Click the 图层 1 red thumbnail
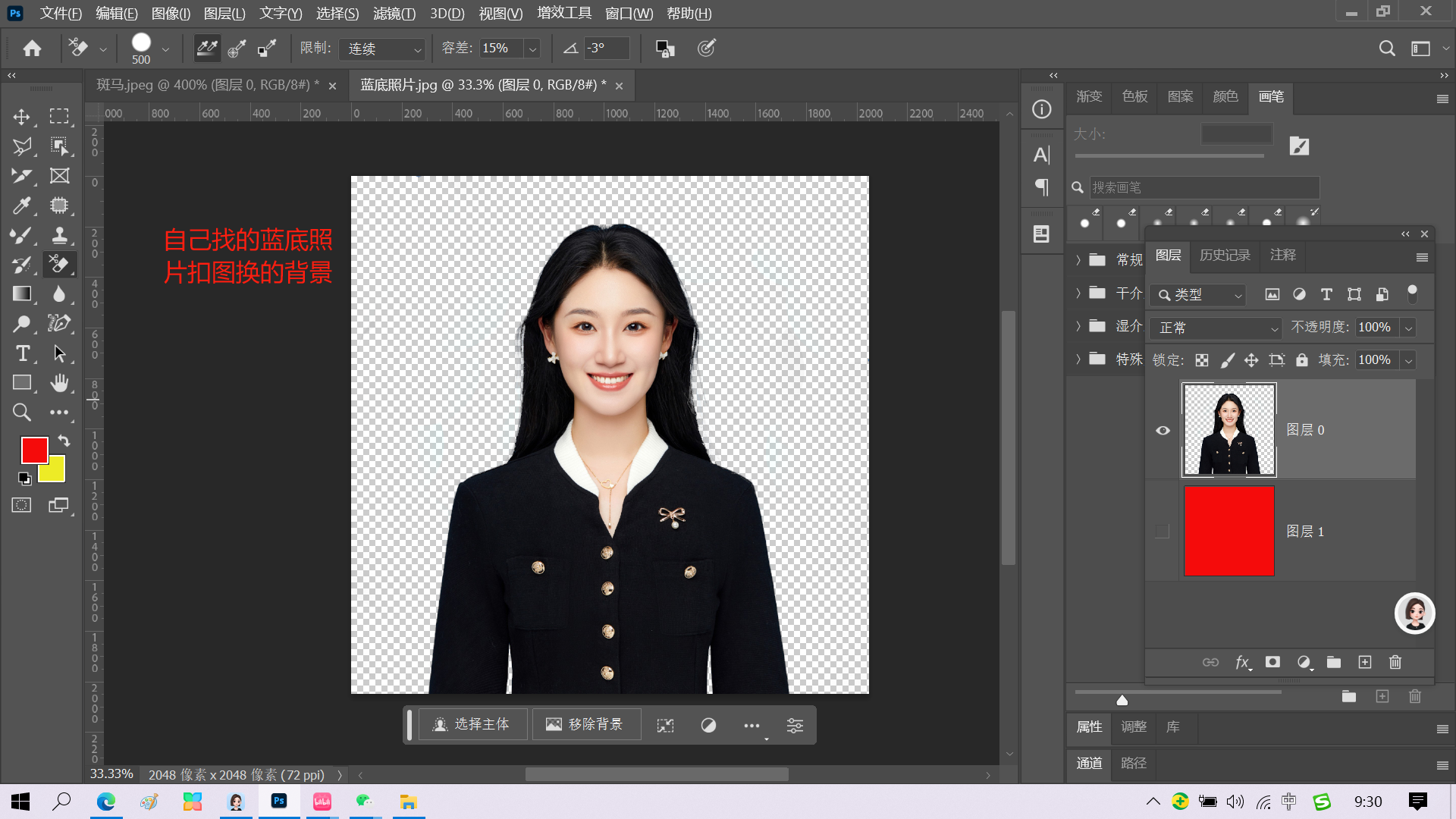 click(x=1228, y=531)
